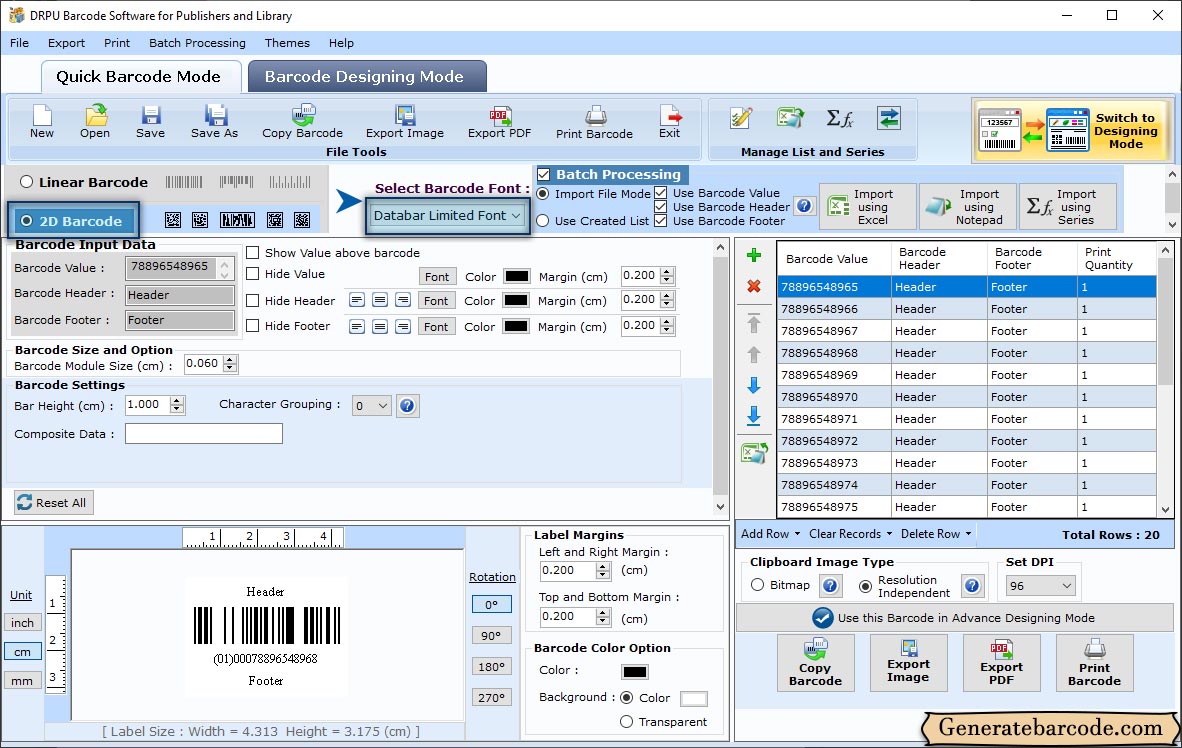Image resolution: width=1182 pixels, height=748 pixels.
Task: Click the Save As icon
Action: pyautogui.click(x=214, y=122)
